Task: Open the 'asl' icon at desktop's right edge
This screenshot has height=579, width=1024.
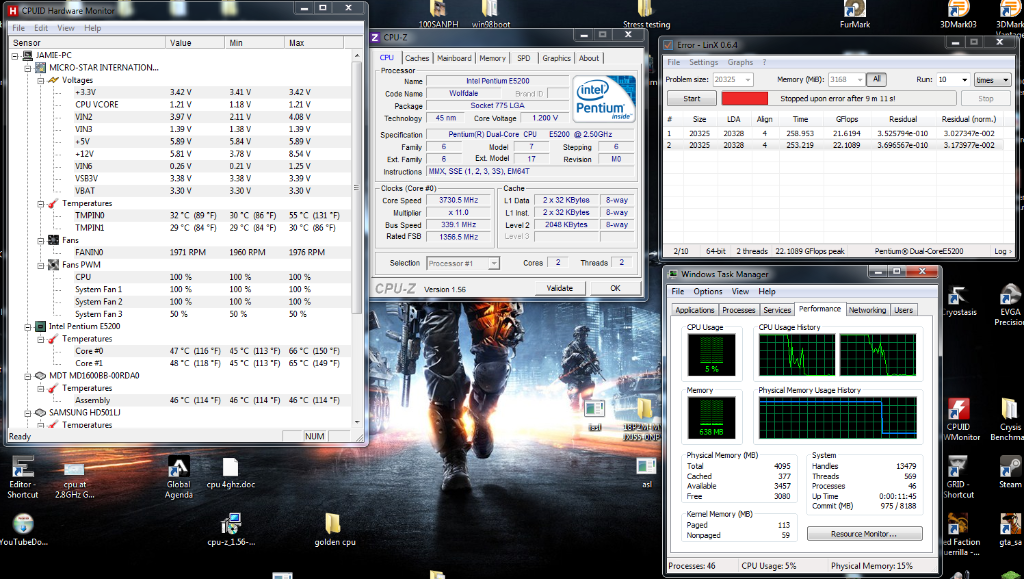Action: 647,473
